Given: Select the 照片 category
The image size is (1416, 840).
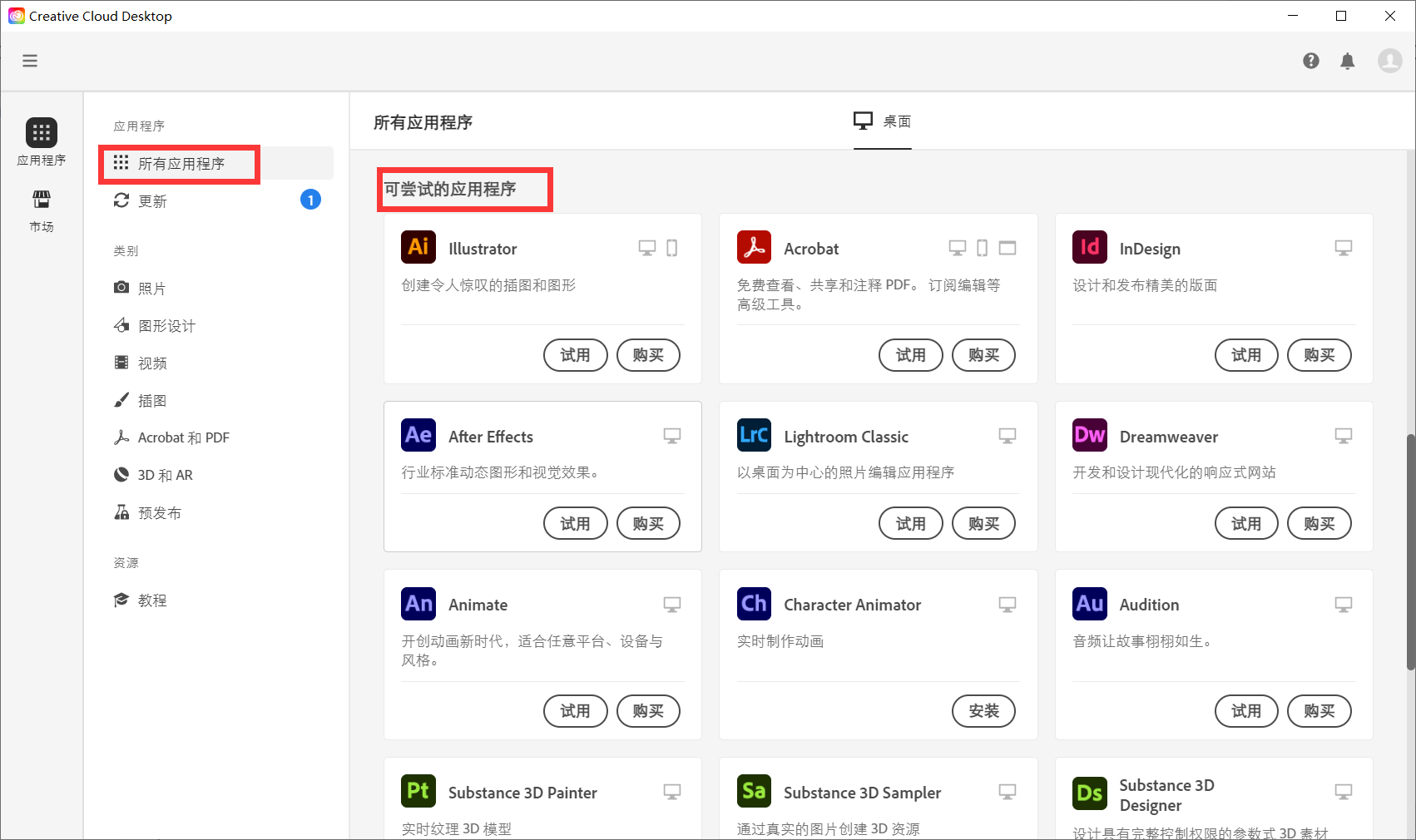Looking at the screenshot, I should pos(153,288).
